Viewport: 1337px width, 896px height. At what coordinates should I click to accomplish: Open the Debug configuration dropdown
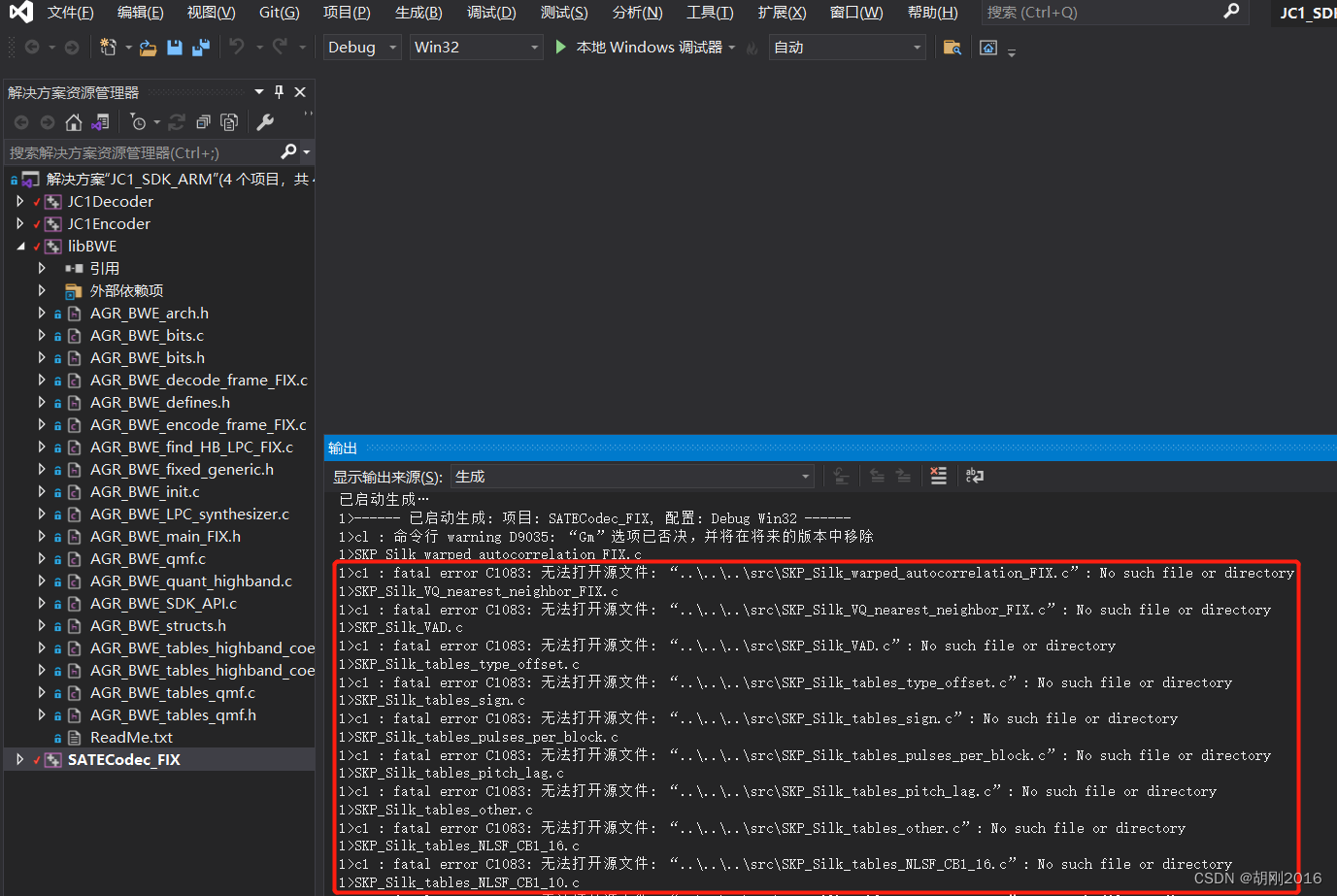click(x=362, y=47)
